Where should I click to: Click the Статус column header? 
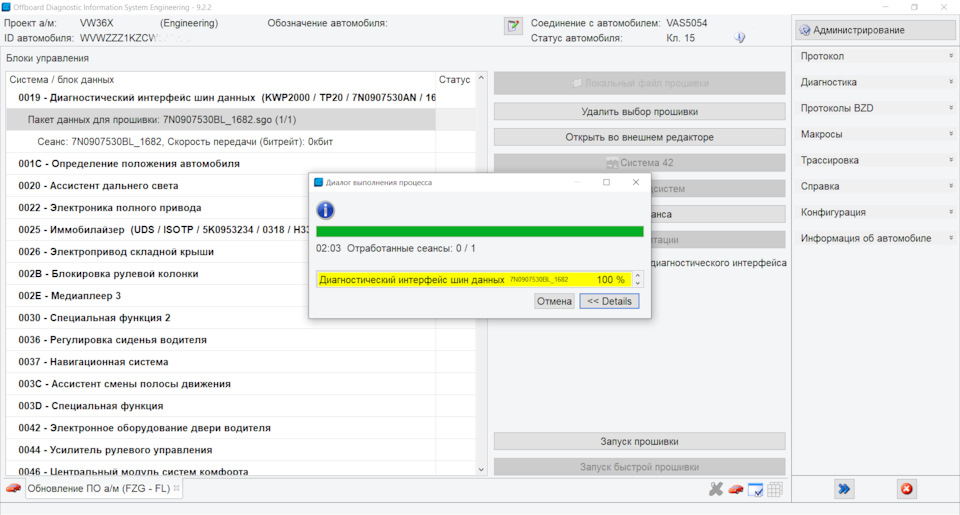pyautogui.click(x=454, y=80)
